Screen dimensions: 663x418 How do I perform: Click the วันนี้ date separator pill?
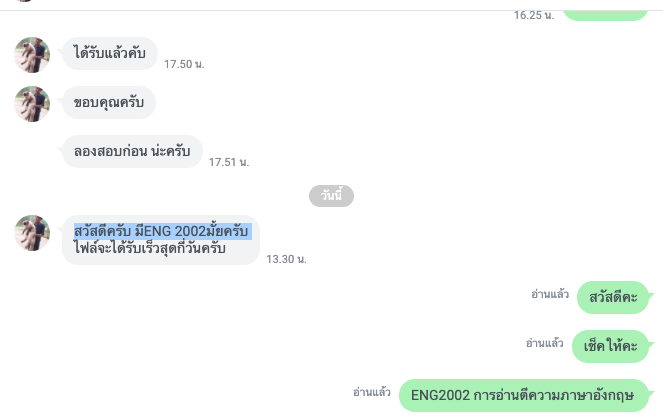[331, 196]
